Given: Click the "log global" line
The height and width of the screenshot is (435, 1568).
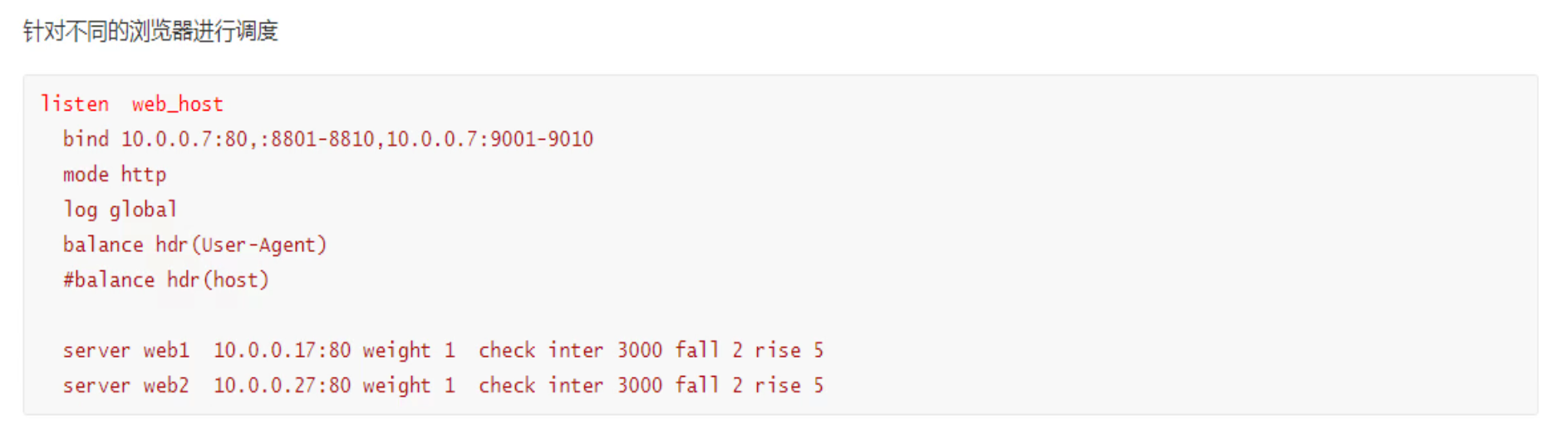Looking at the screenshot, I should (x=120, y=210).
